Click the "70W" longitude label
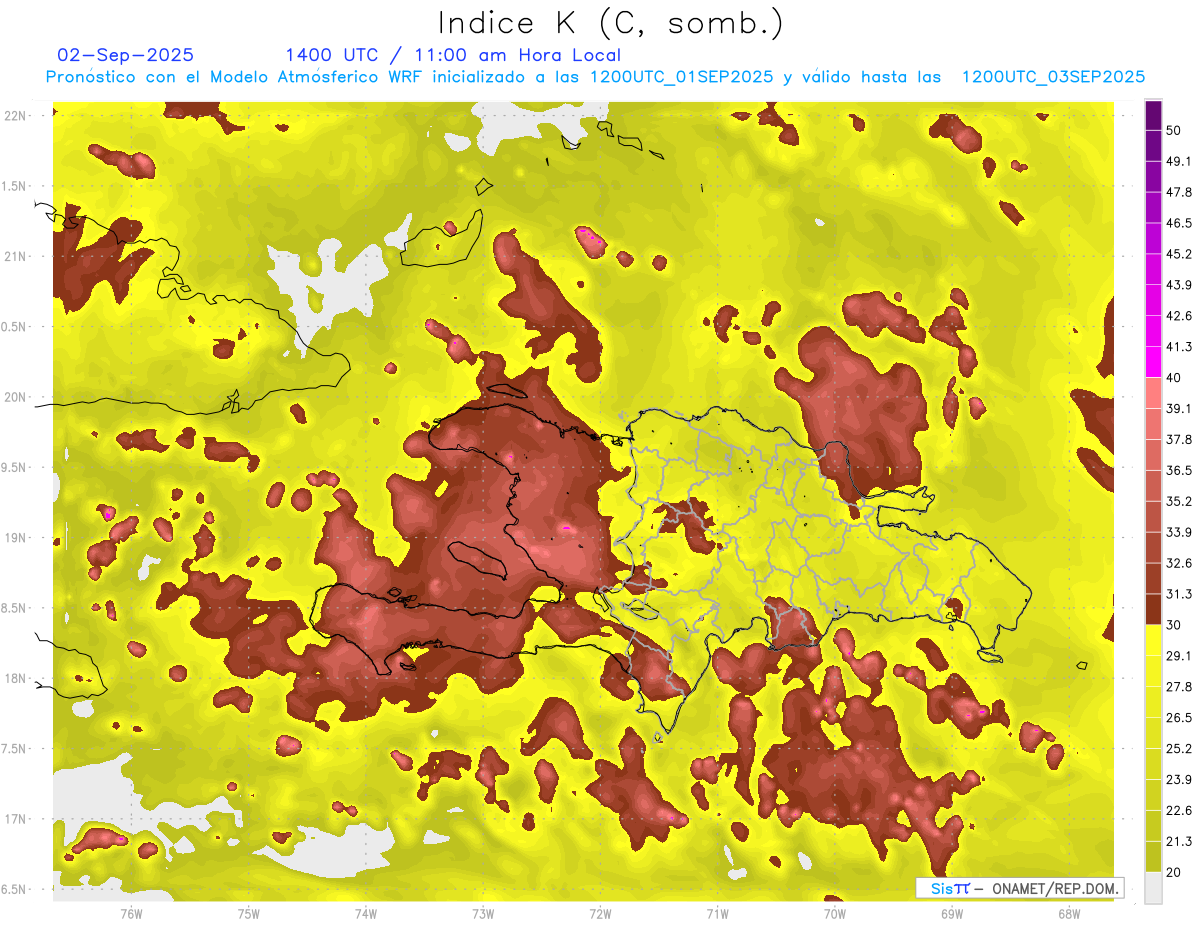Viewport: 1200px width, 927px height. (x=835, y=913)
